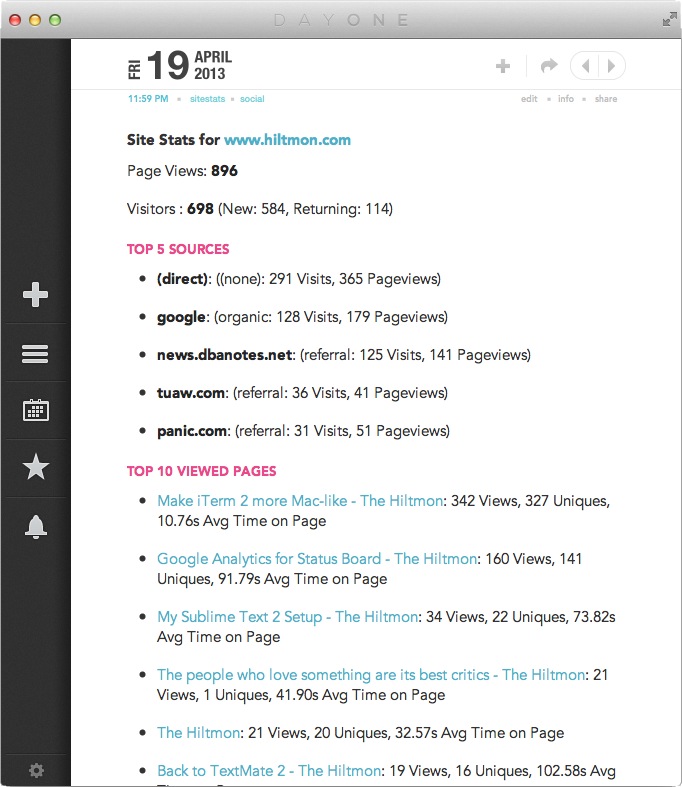682x787 pixels.
Task: Select the social tag
Action: pos(252,99)
